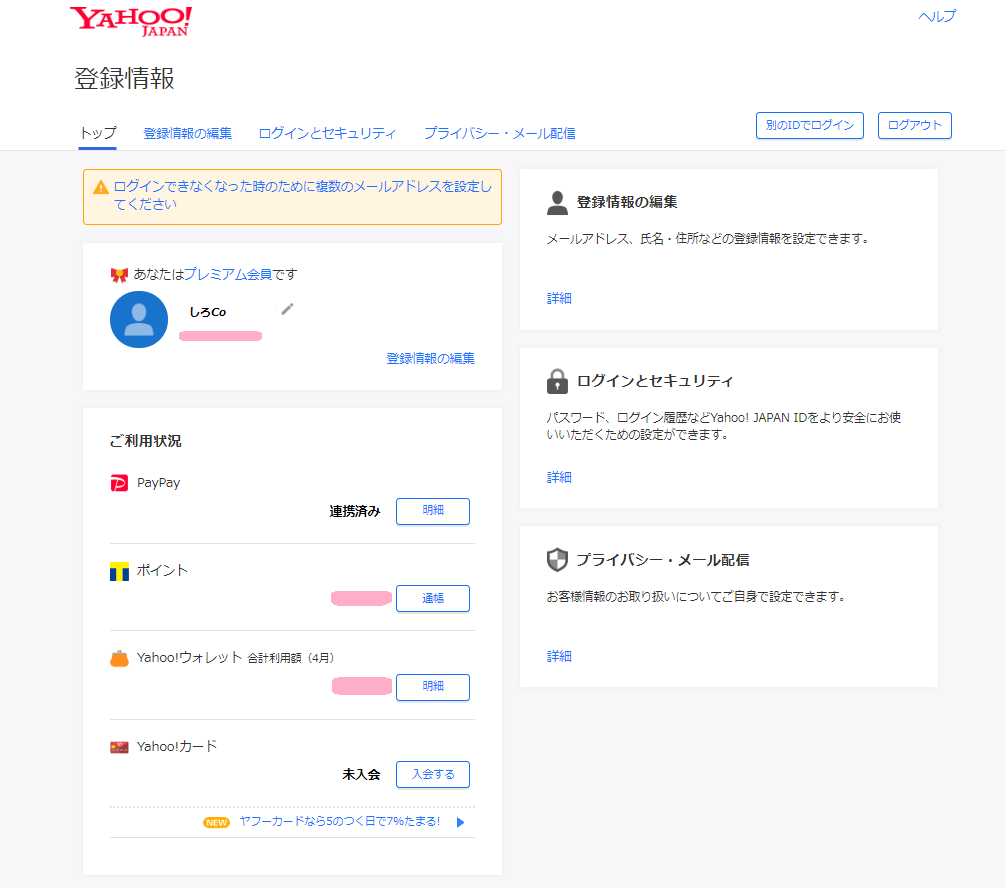Image resolution: width=1005 pixels, height=888 pixels.
Task: Click the shield icon for プライバシー・メール配信
Action: tap(557, 560)
